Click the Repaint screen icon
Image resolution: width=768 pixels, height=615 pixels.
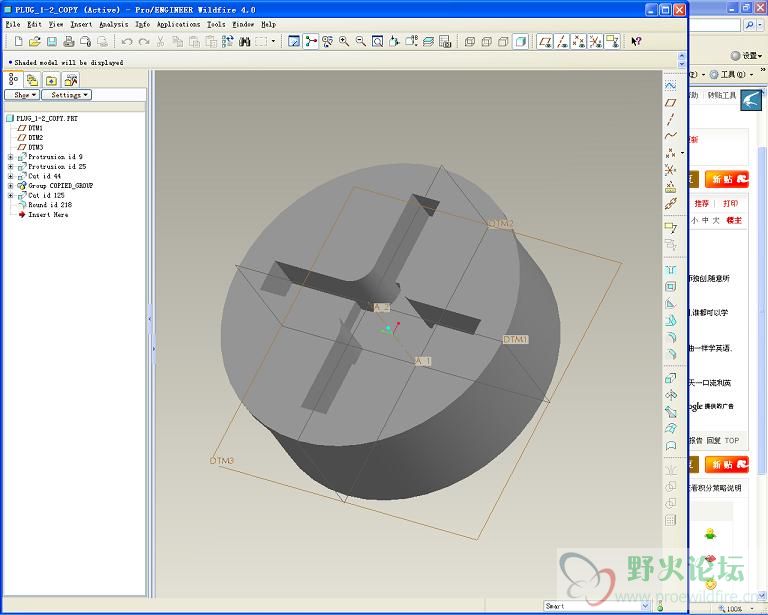pos(294,42)
